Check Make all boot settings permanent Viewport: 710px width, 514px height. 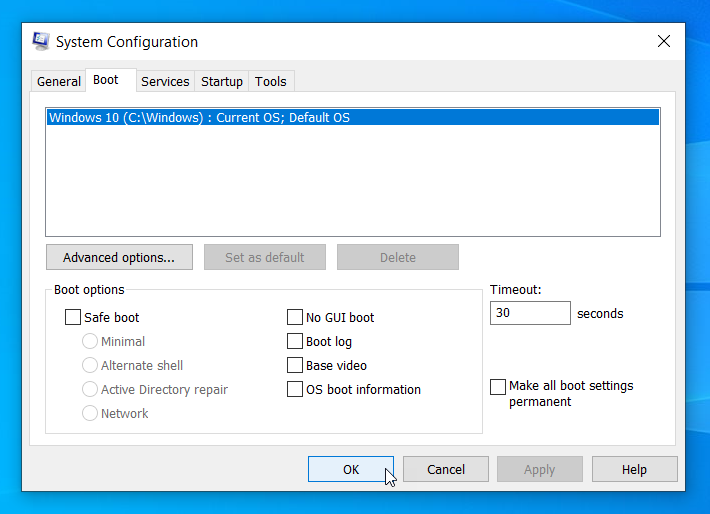(x=498, y=387)
